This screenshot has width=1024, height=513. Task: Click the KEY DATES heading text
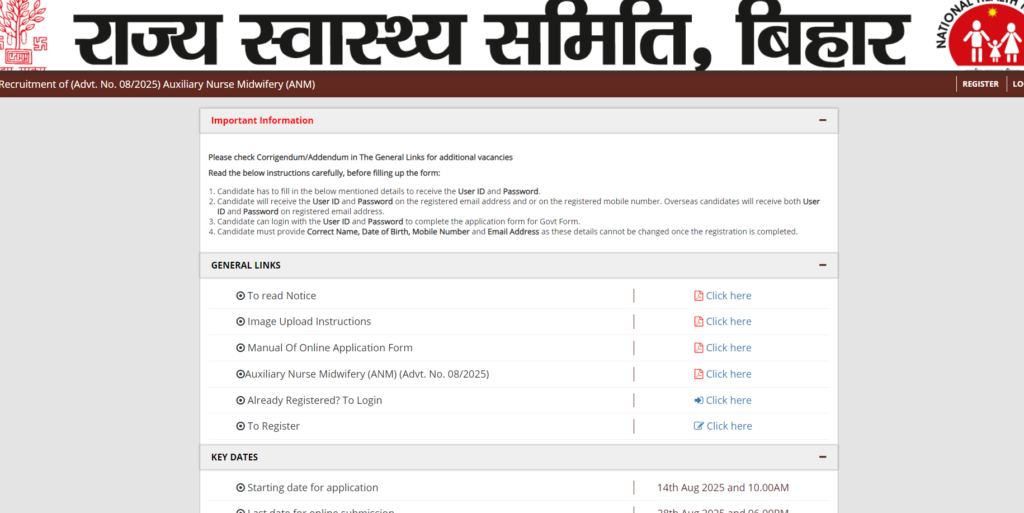pyautogui.click(x=234, y=457)
